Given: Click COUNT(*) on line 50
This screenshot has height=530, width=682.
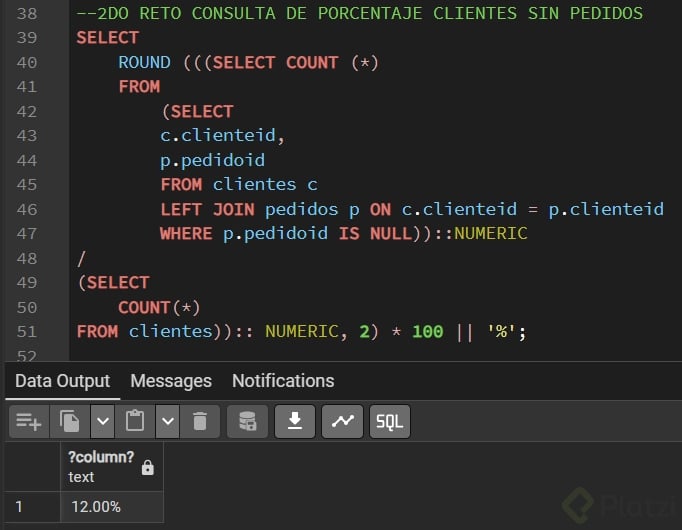Looking at the screenshot, I should pos(159,308).
